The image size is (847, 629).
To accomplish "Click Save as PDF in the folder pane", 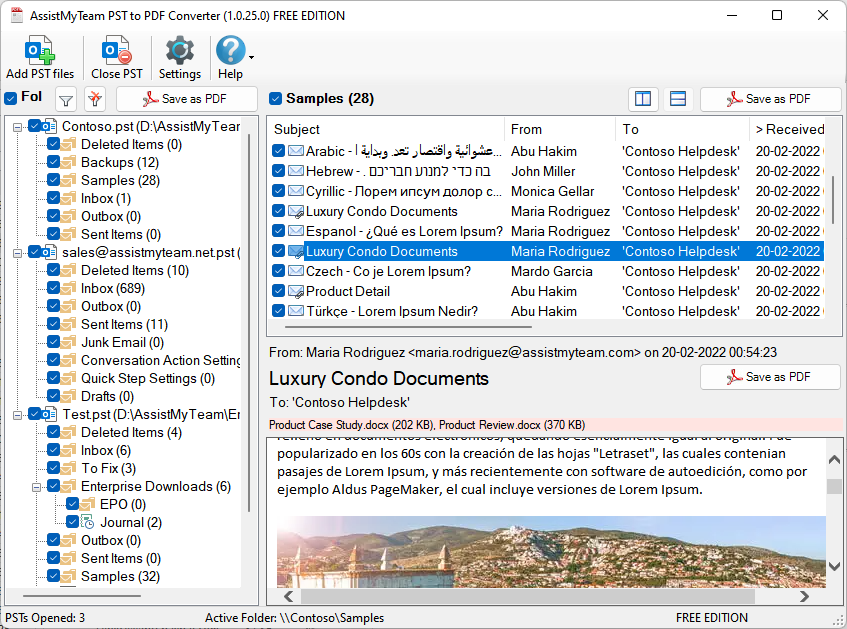I will (186, 99).
